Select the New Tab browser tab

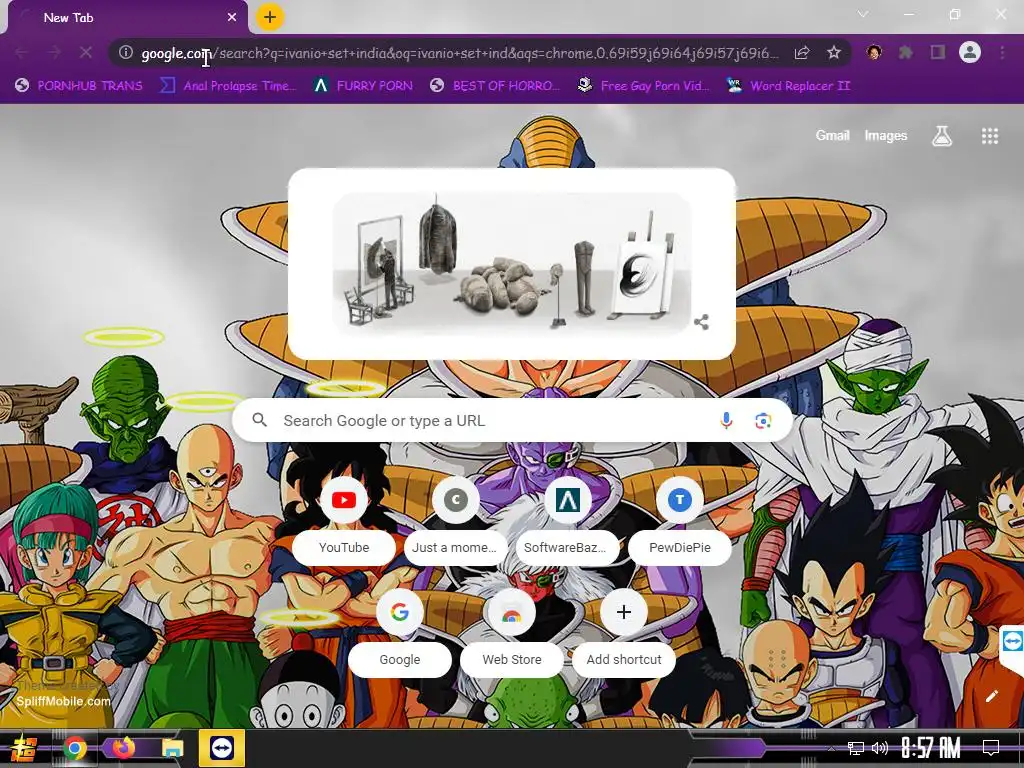(x=127, y=18)
